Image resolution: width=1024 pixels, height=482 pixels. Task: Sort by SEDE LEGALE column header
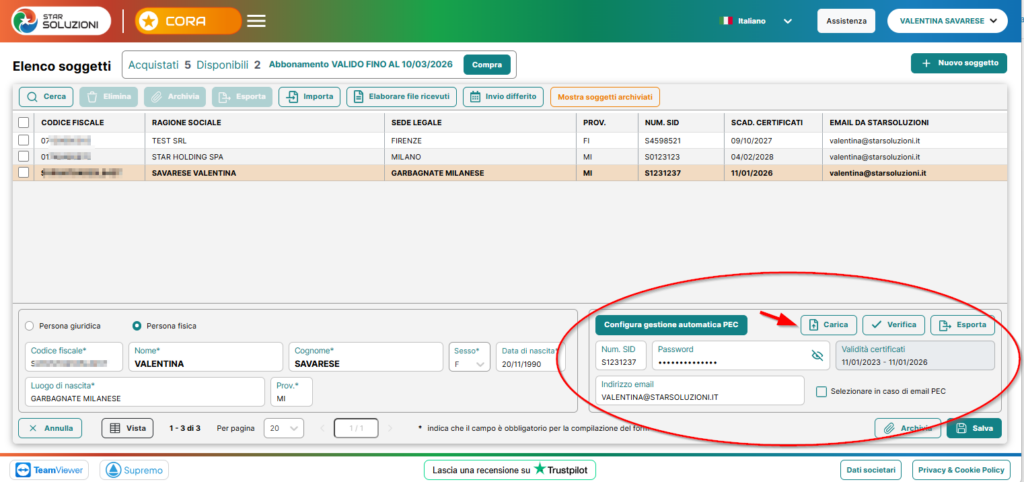tap(419, 123)
